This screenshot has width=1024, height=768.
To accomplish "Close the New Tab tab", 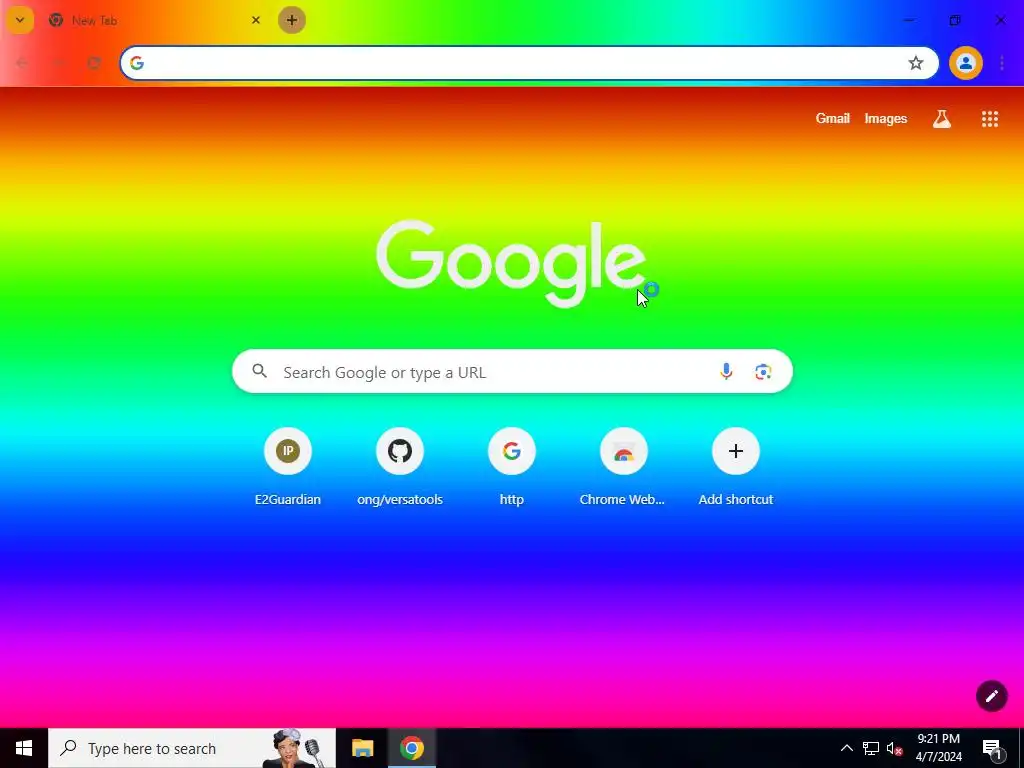I will (x=255, y=20).
